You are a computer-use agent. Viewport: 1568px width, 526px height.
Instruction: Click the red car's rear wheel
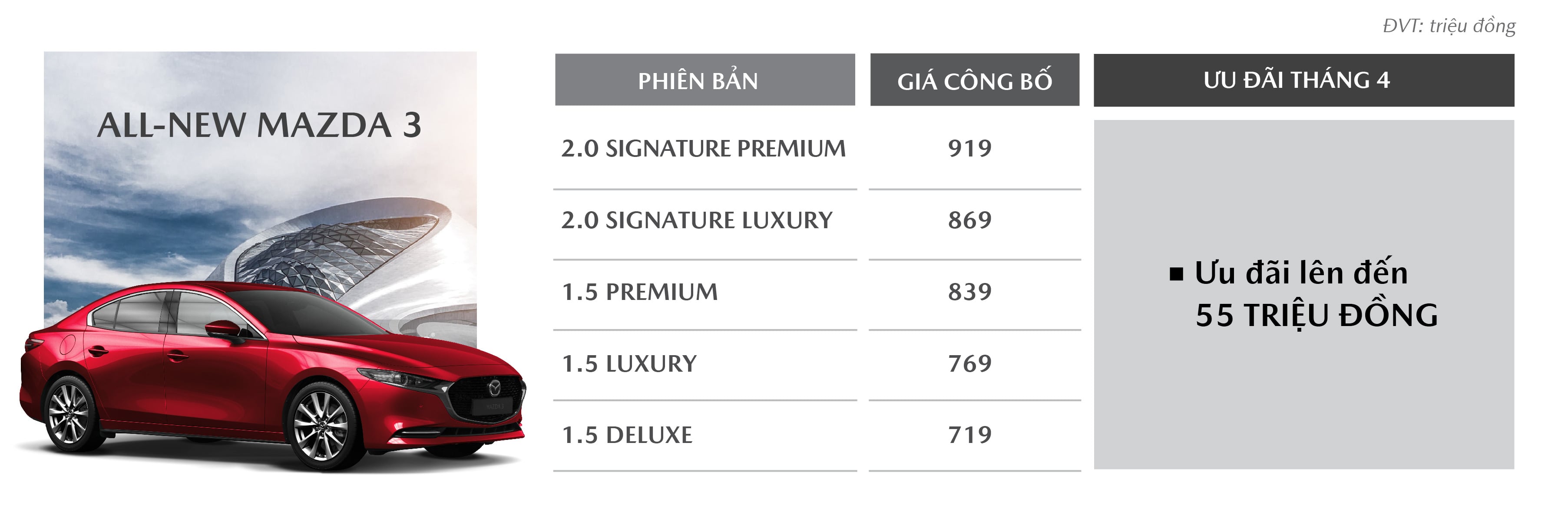69,413
